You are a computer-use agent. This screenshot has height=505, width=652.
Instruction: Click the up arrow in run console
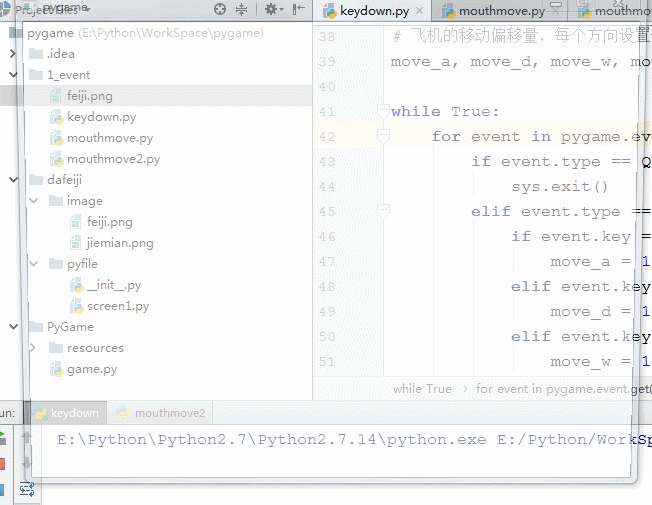(26, 437)
